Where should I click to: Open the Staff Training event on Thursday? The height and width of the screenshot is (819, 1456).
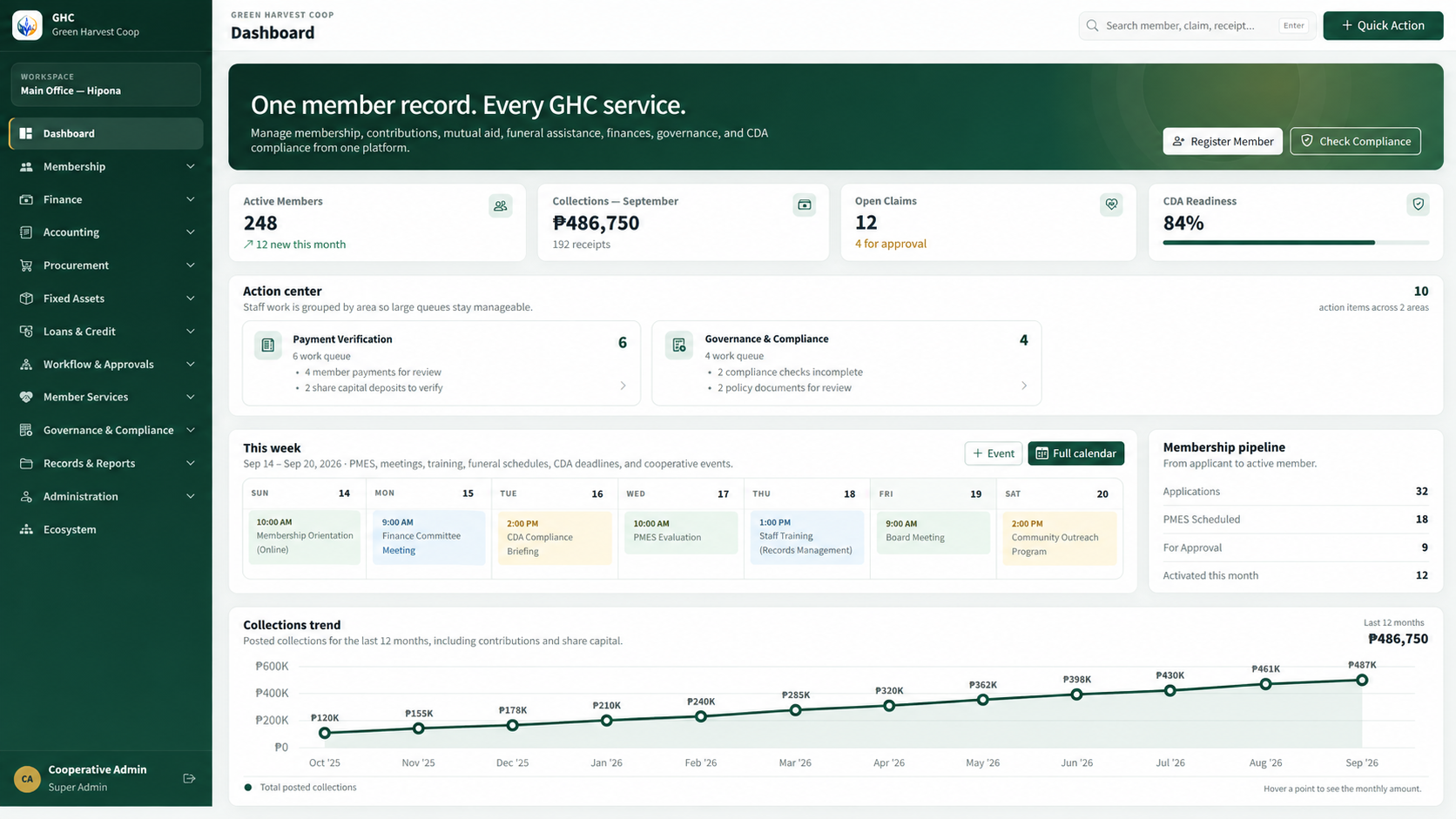pos(806,538)
